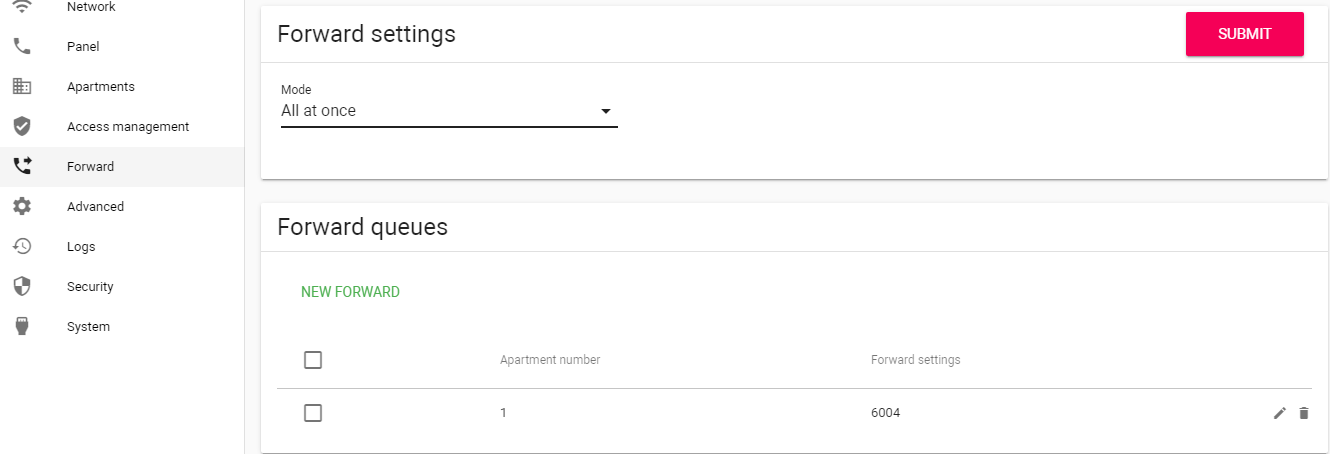This screenshot has height=454, width=1330.
Task: Click the Apartments building icon
Action: 22,86
